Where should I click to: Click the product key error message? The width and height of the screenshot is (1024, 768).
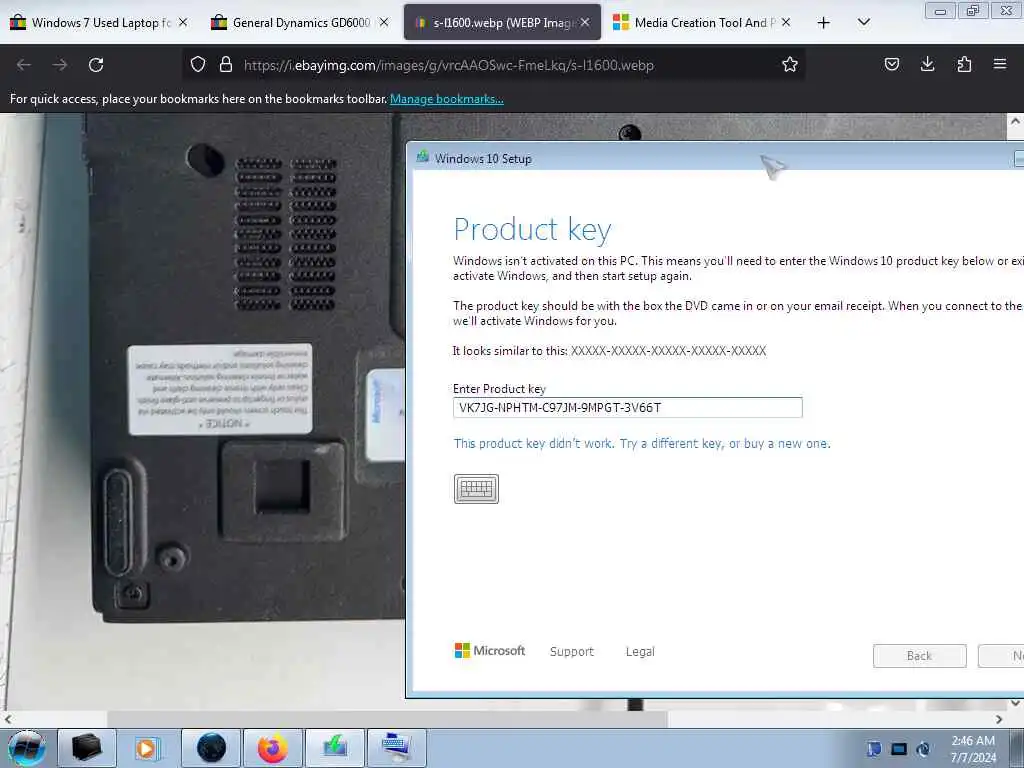642,443
